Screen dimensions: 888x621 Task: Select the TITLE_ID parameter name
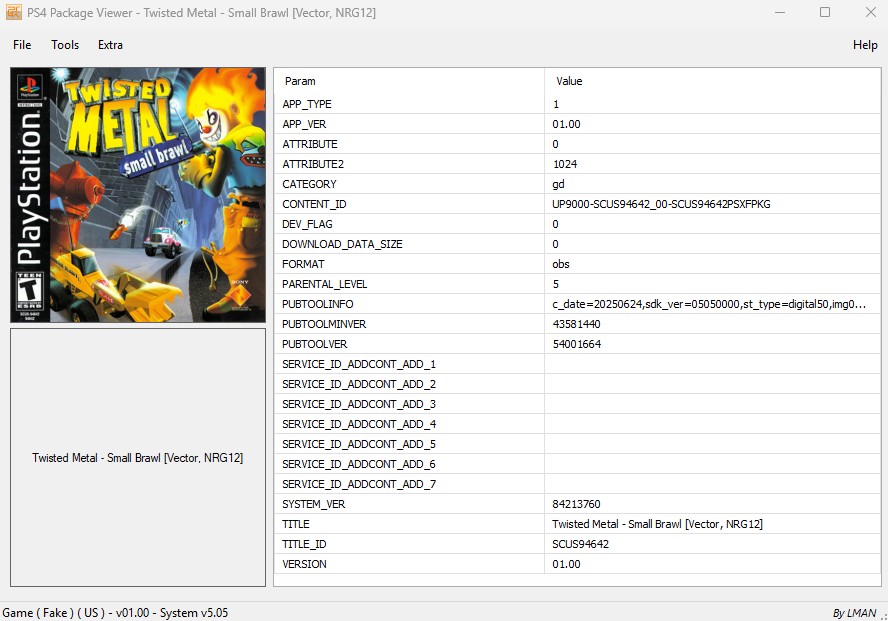[x=304, y=544]
